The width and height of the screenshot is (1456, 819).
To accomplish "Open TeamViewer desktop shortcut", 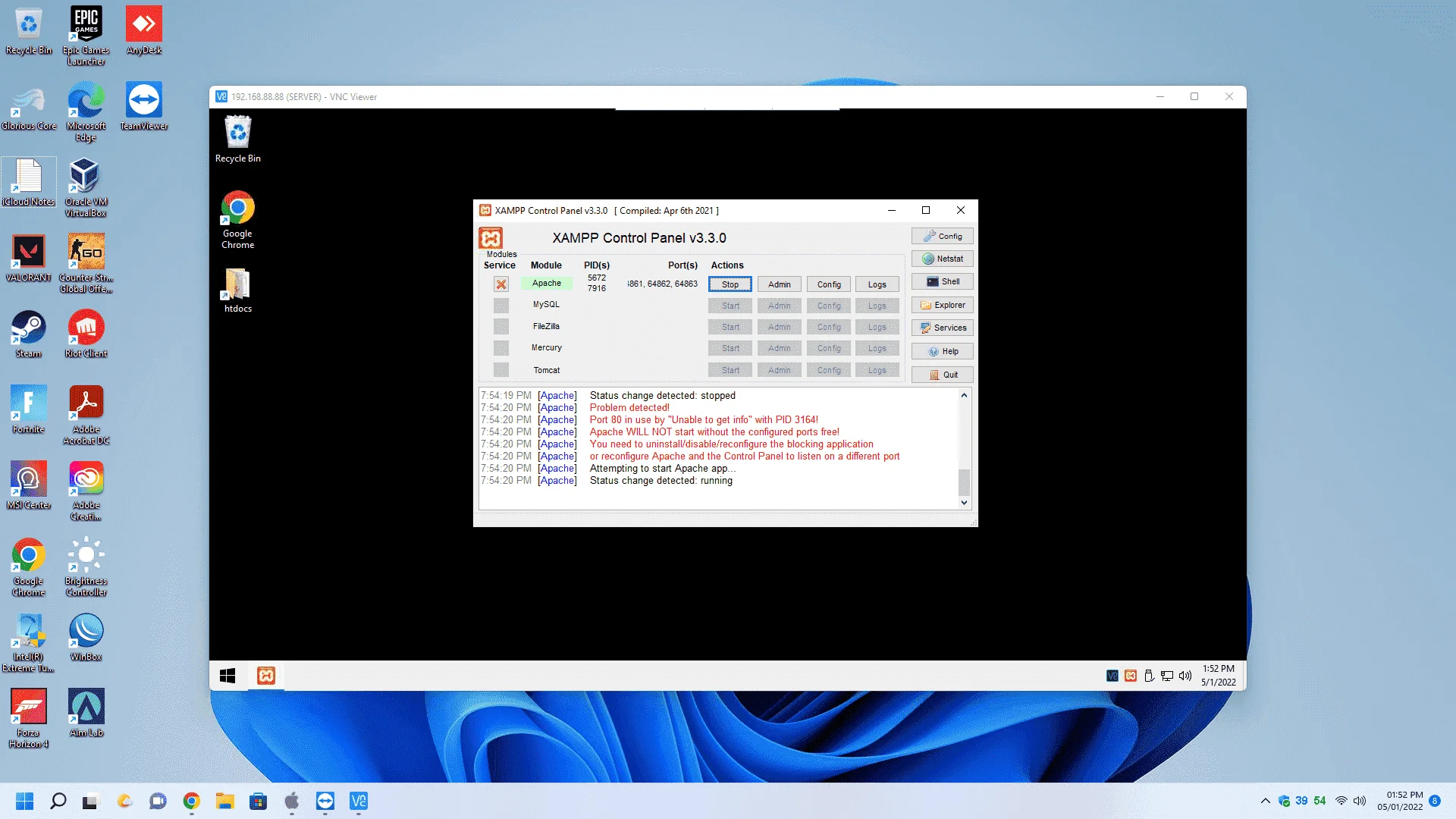I will 144,106.
